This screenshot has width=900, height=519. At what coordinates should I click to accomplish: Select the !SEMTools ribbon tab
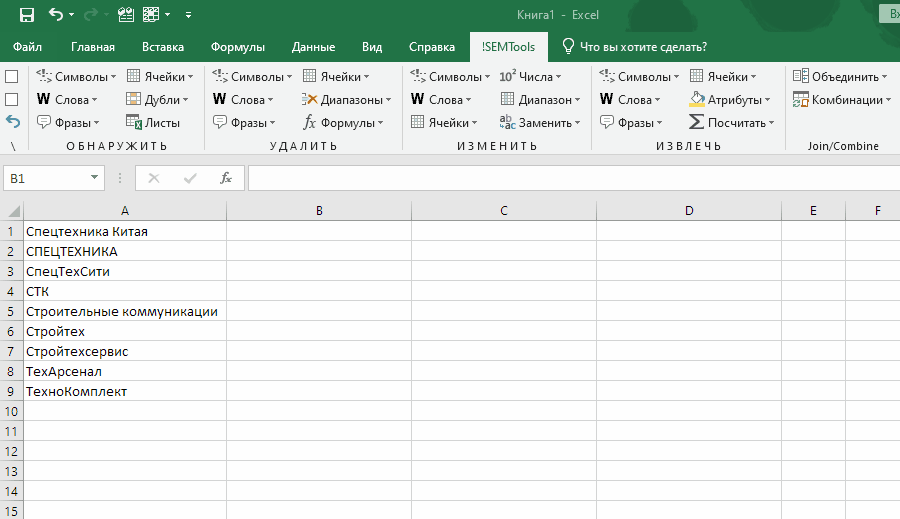coord(509,47)
